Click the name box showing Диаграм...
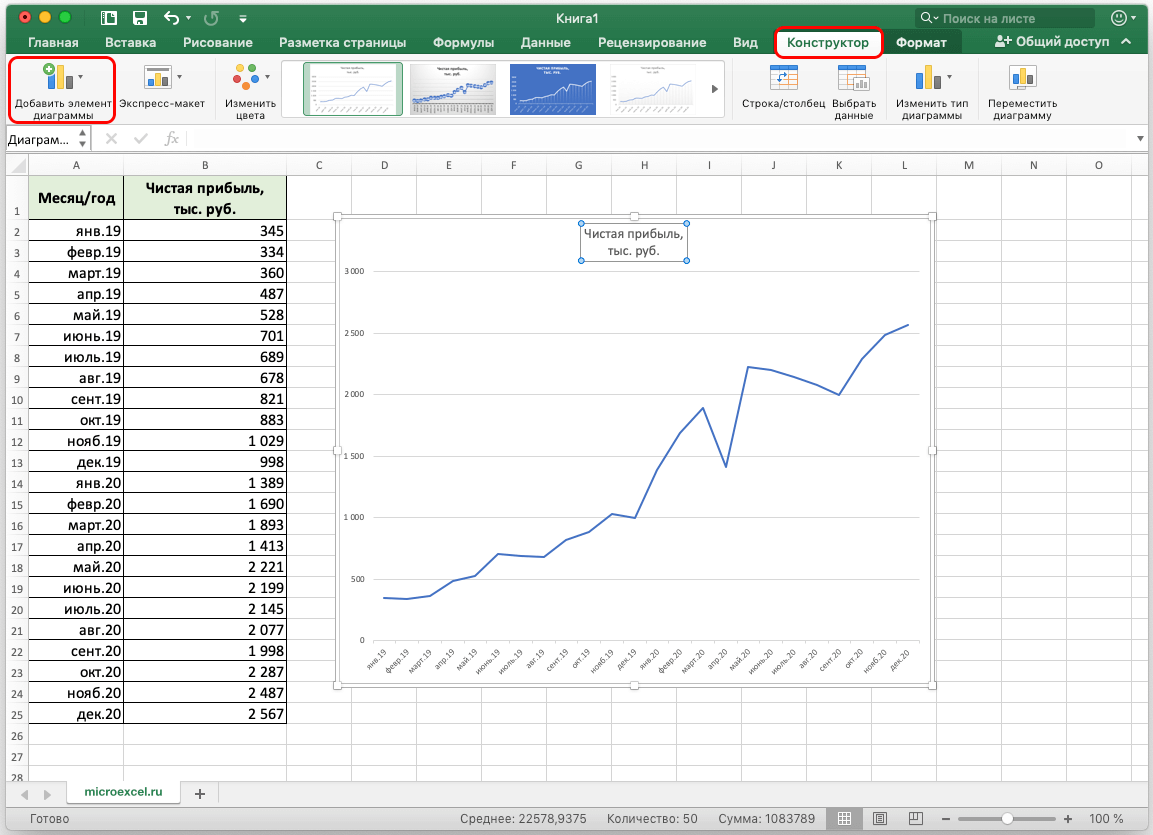The width and height of the screenshot is (1153, 835). [40, 139]
